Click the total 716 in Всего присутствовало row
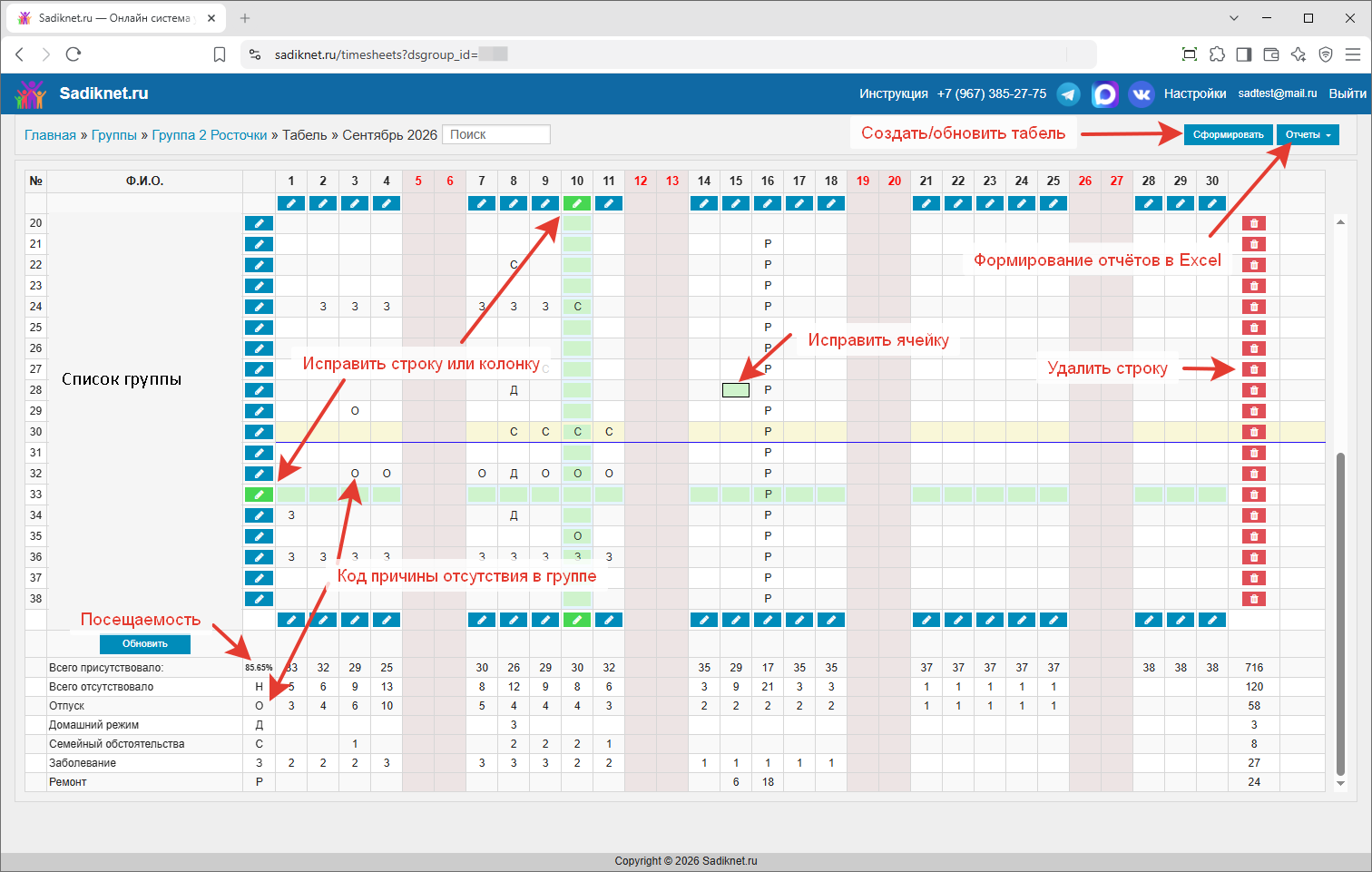Image resolution: width=1372 pixels, height=872 pixels. pyautogui.click(x=1254, y=668)
